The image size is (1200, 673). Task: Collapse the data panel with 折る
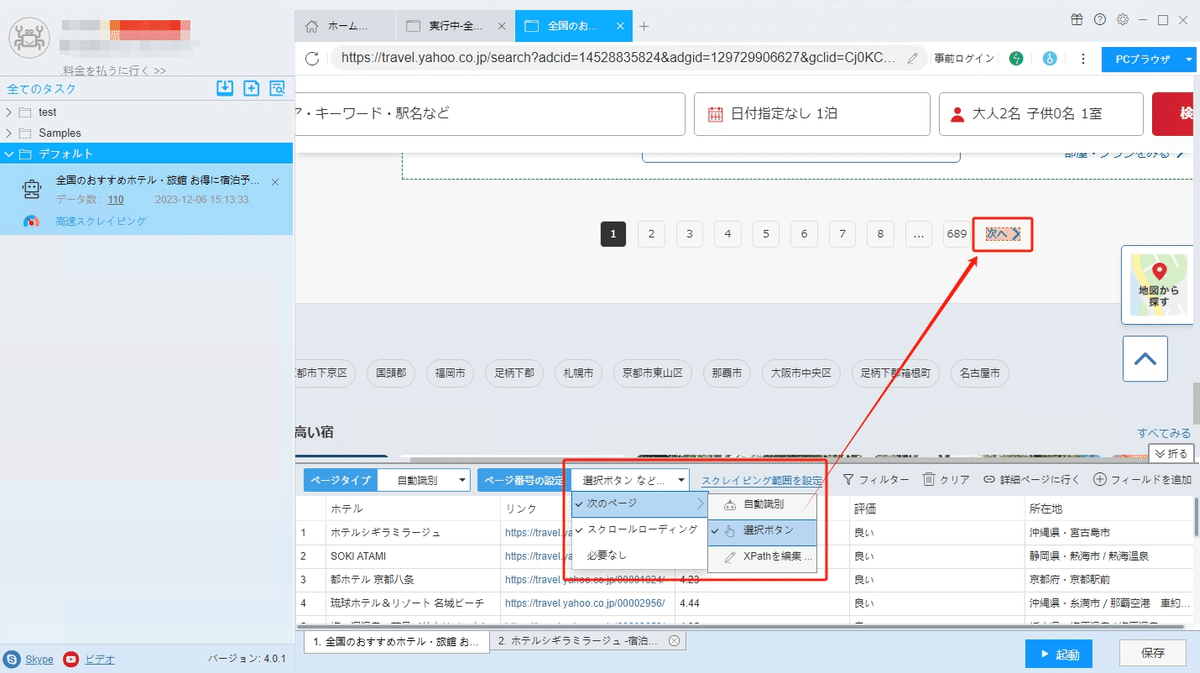1172,454
